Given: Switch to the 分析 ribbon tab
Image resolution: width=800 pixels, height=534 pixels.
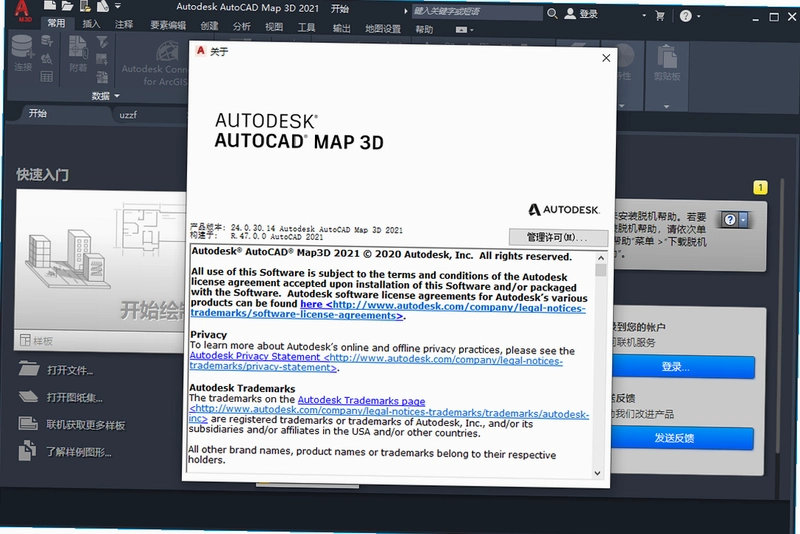Looking at the screenshot, I should click(x=241, y=26).
